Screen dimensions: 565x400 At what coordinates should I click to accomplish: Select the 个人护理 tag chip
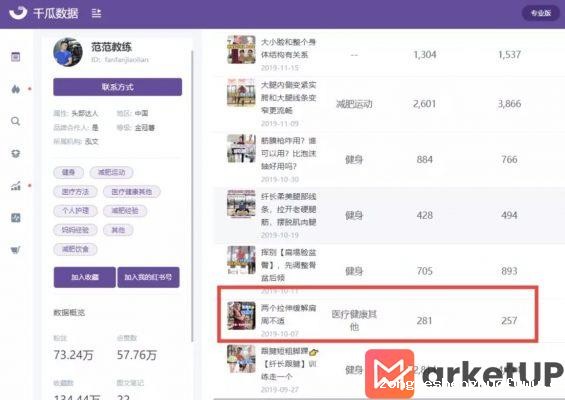click(75, 210)
